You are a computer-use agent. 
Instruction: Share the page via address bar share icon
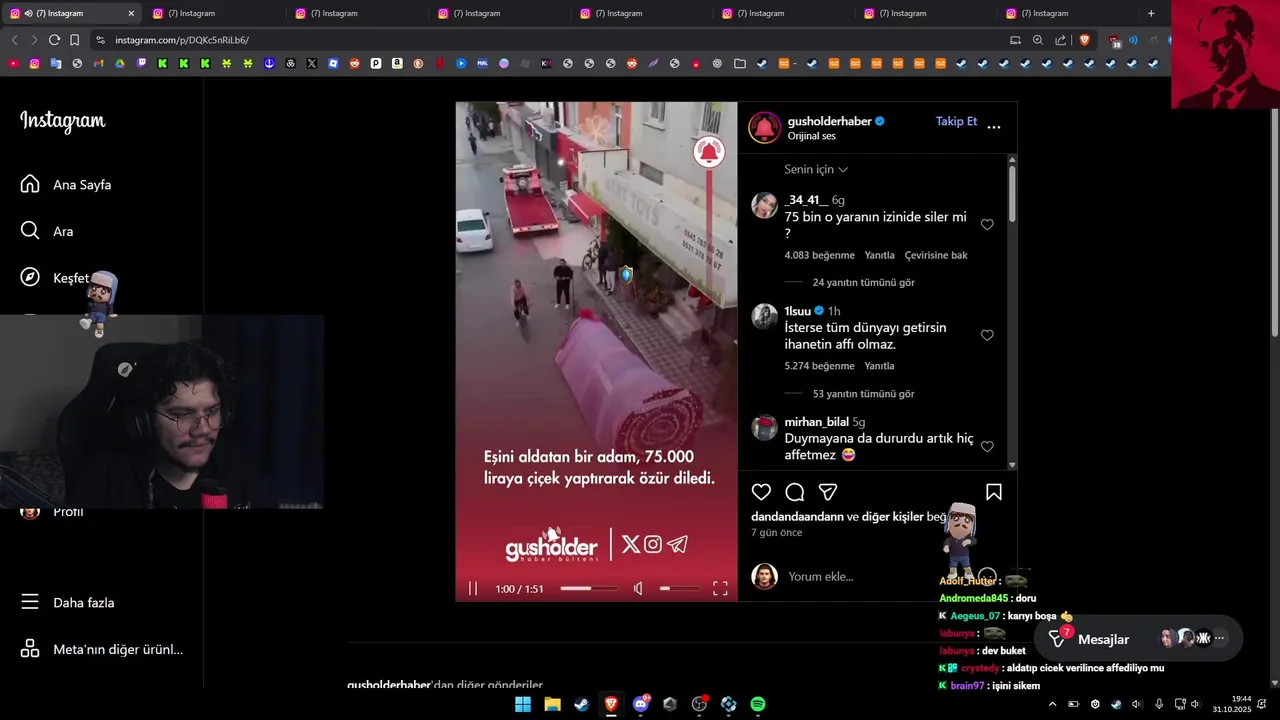tap(1061, 40)
